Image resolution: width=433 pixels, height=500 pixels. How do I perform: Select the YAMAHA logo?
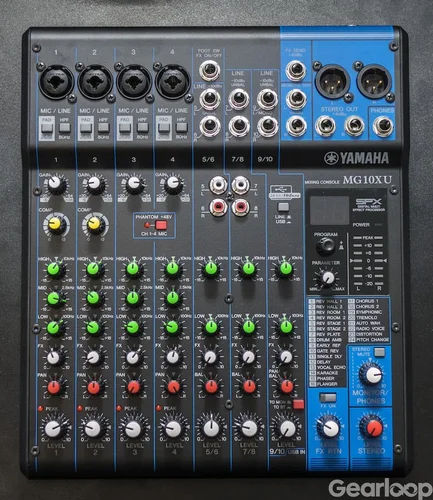click(356, 158)
